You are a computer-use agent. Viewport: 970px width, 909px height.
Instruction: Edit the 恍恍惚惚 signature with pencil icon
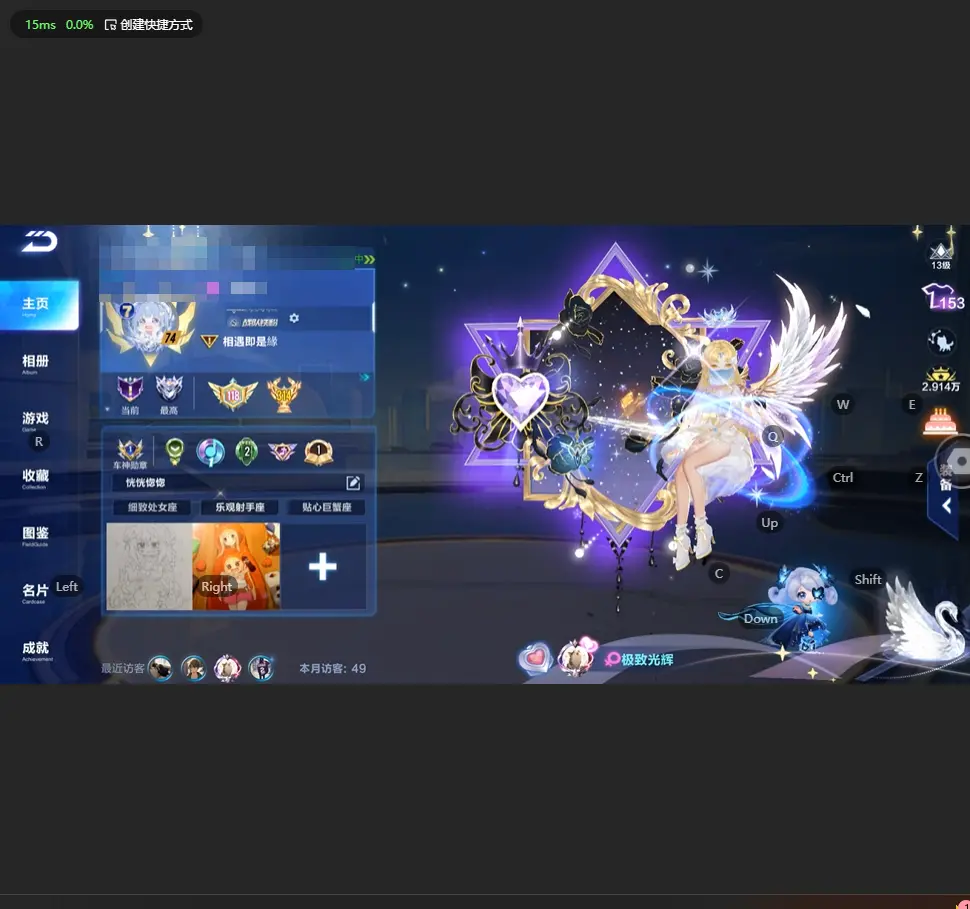tap(353, 483)
